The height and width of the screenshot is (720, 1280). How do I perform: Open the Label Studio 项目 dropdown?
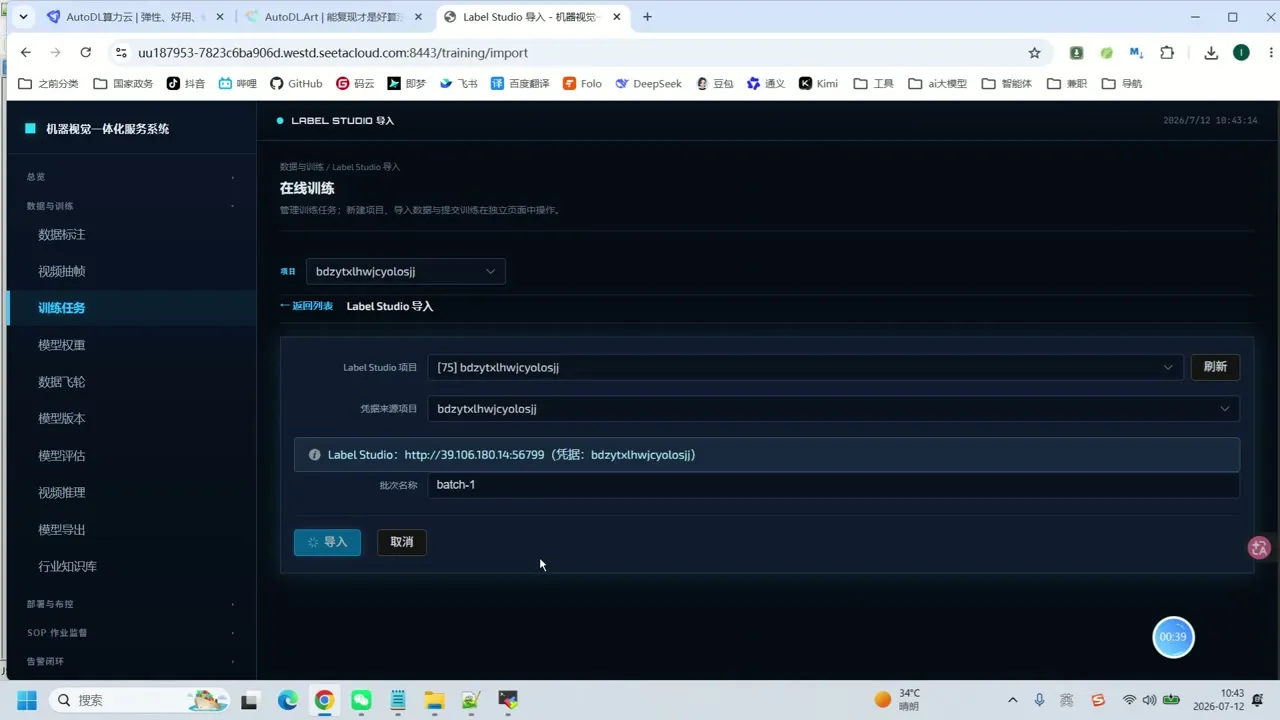point(805,367)
